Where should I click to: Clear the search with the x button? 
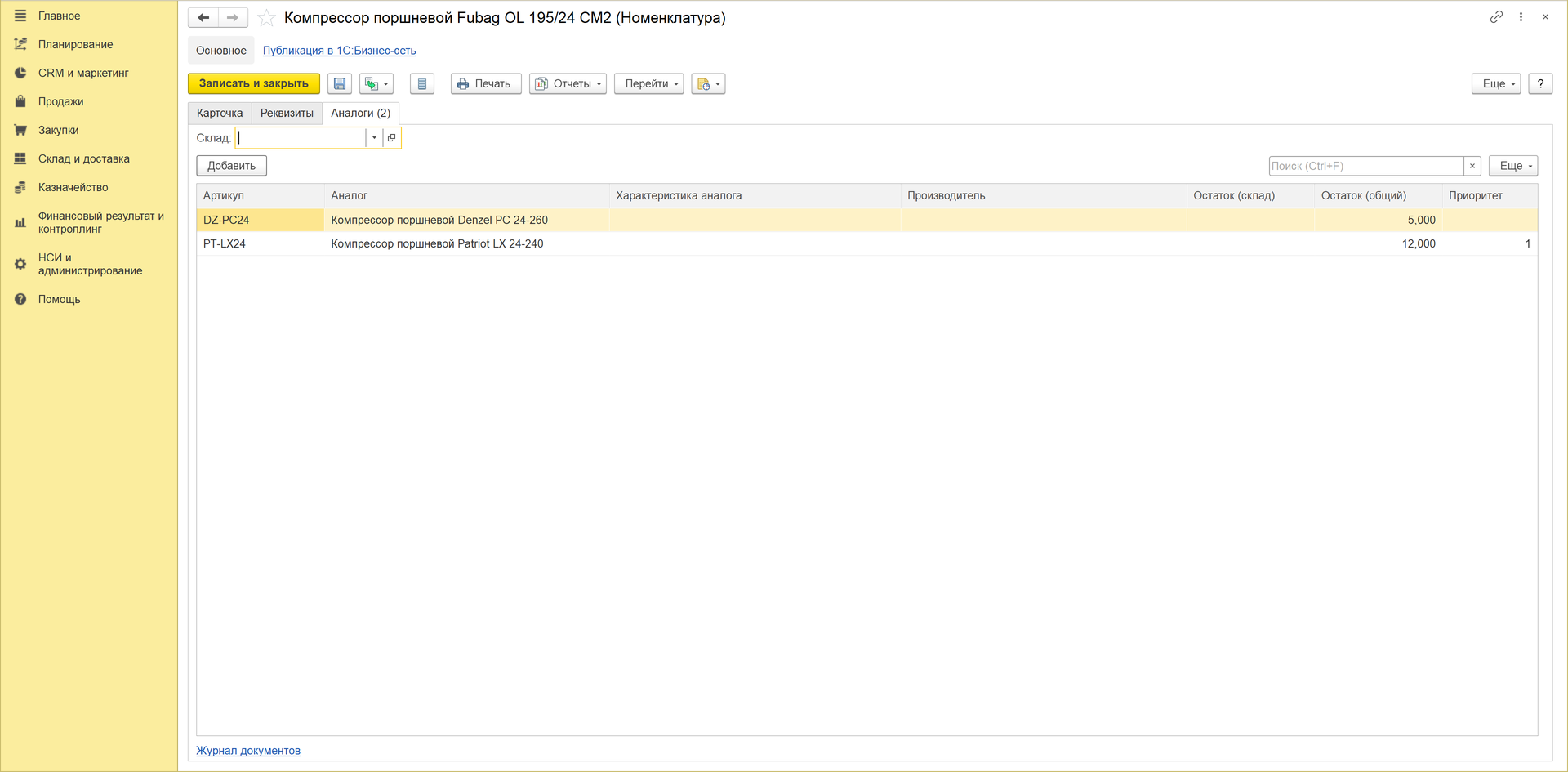[1472, 166]
